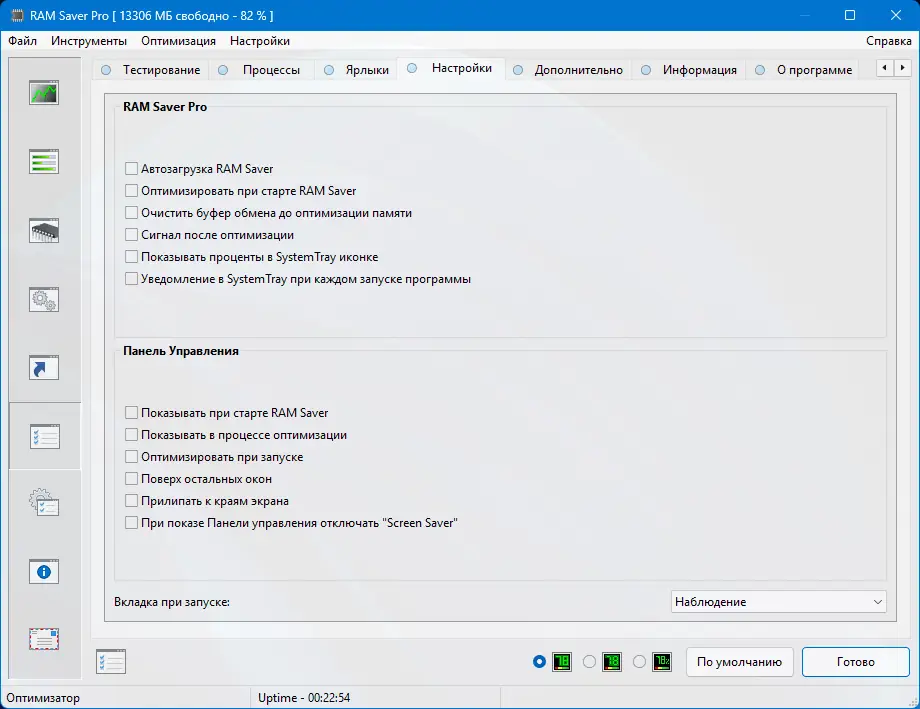
Task: Select the green bars testing sidebar icon
Action: tap(44, 161)
